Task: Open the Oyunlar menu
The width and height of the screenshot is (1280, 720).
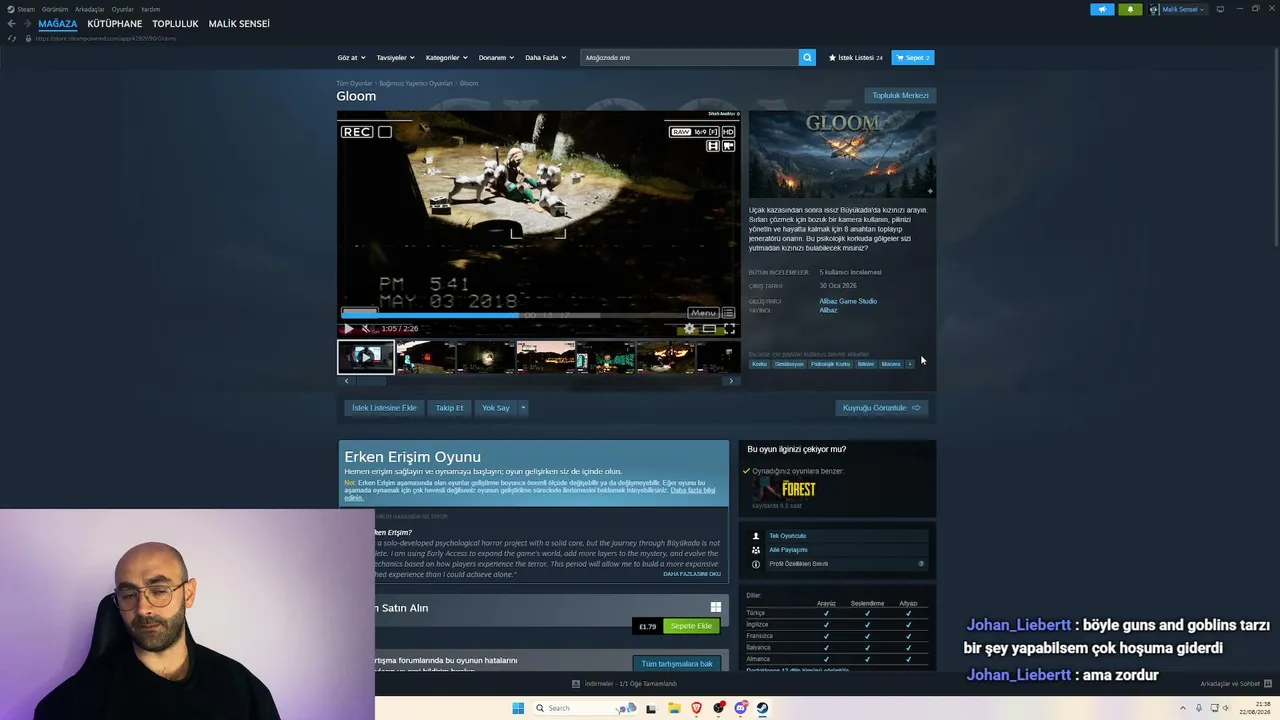Action: (123, 9)
